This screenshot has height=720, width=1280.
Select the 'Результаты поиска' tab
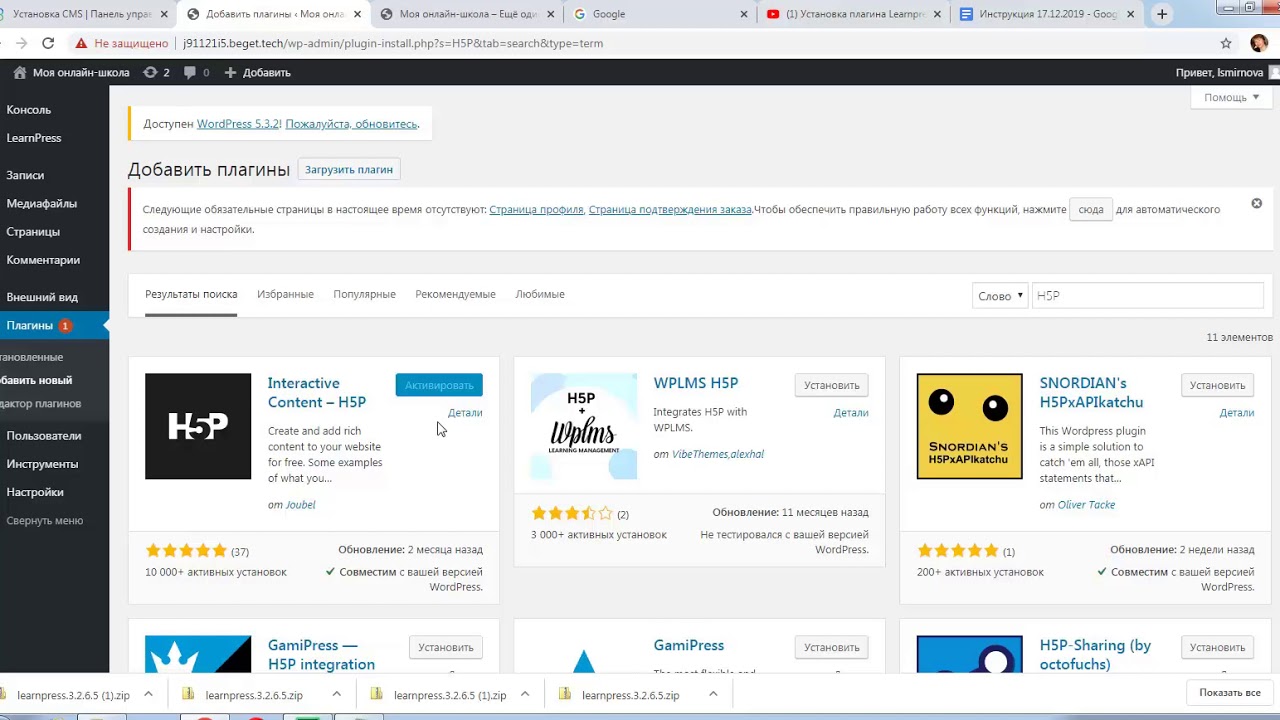pos(191,294)
